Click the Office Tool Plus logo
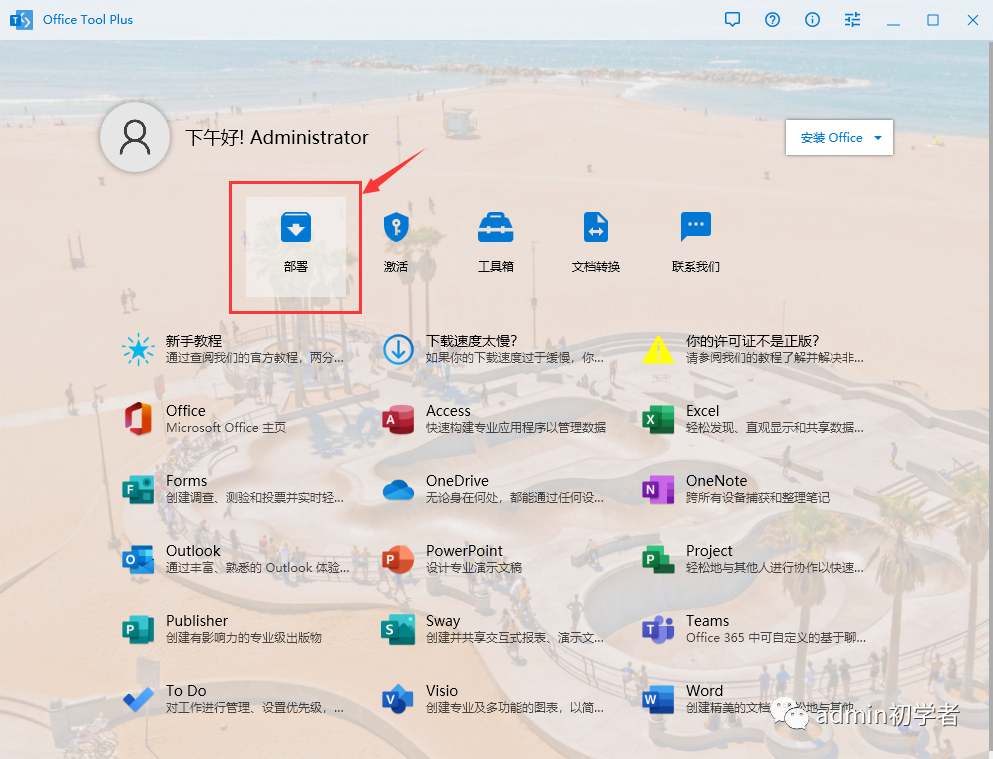This screenshot has height=759, width=993. click(x=21, y=20)
